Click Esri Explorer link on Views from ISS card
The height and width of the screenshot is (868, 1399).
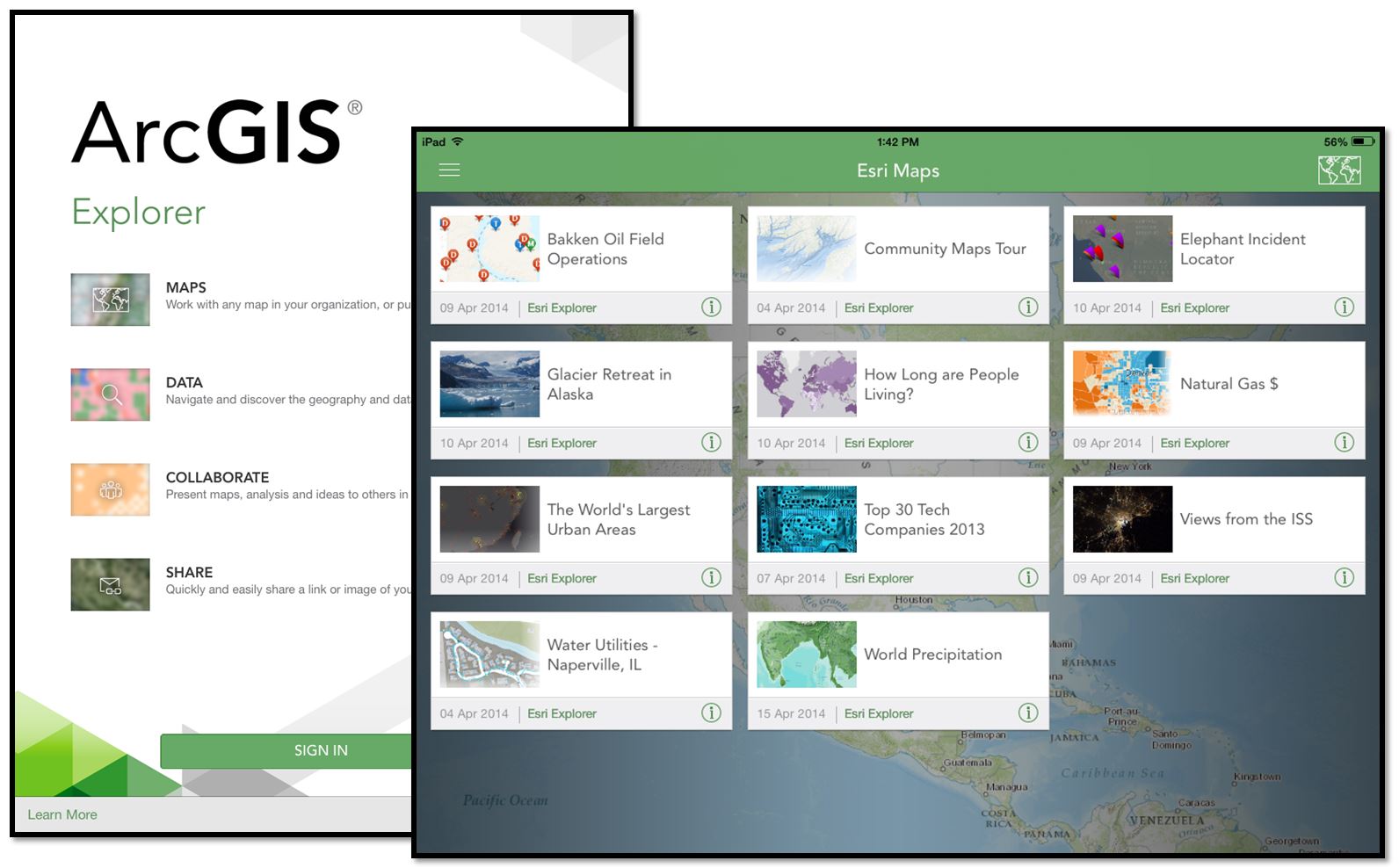(1195, 579)
